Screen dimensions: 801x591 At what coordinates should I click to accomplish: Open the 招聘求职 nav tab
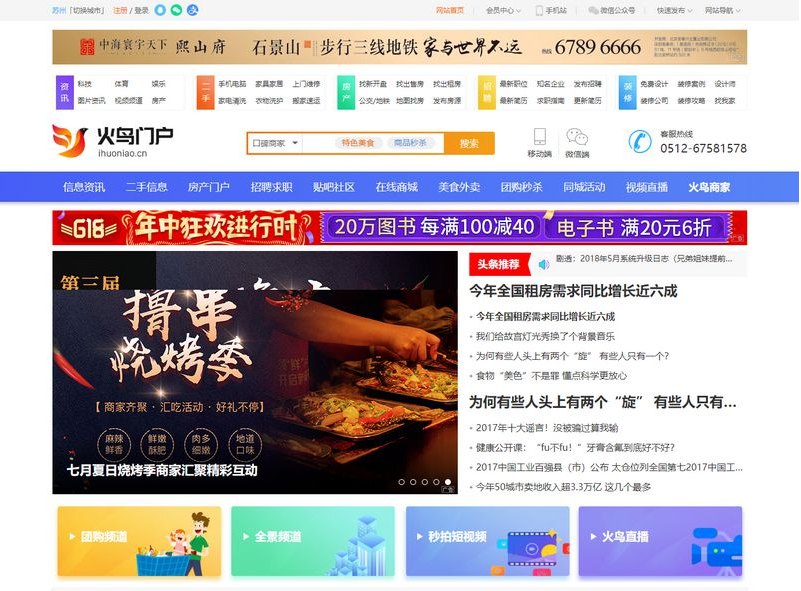[x=271, y=187]
